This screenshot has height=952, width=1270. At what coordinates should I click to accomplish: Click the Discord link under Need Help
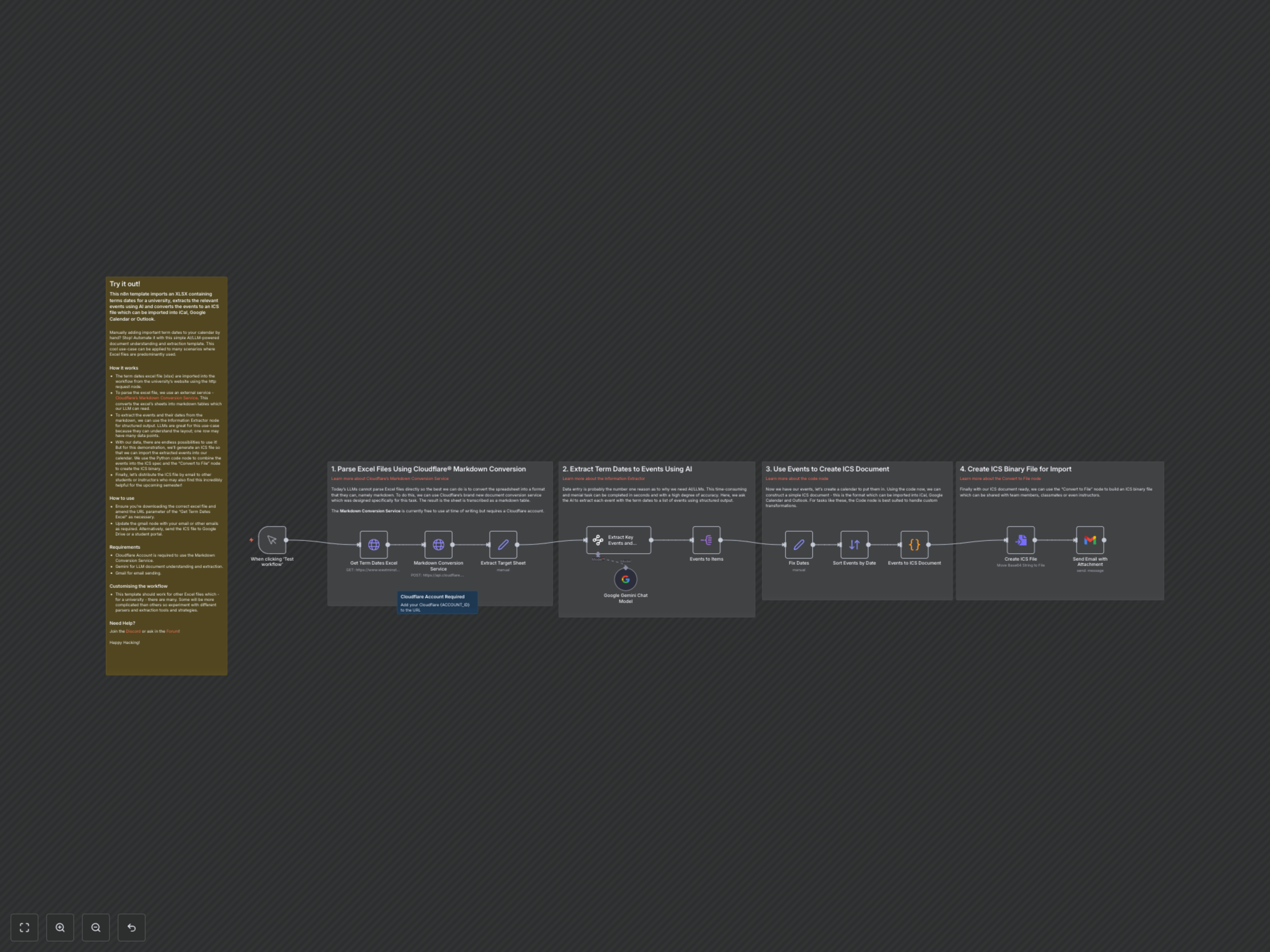(x=133, y=631)
